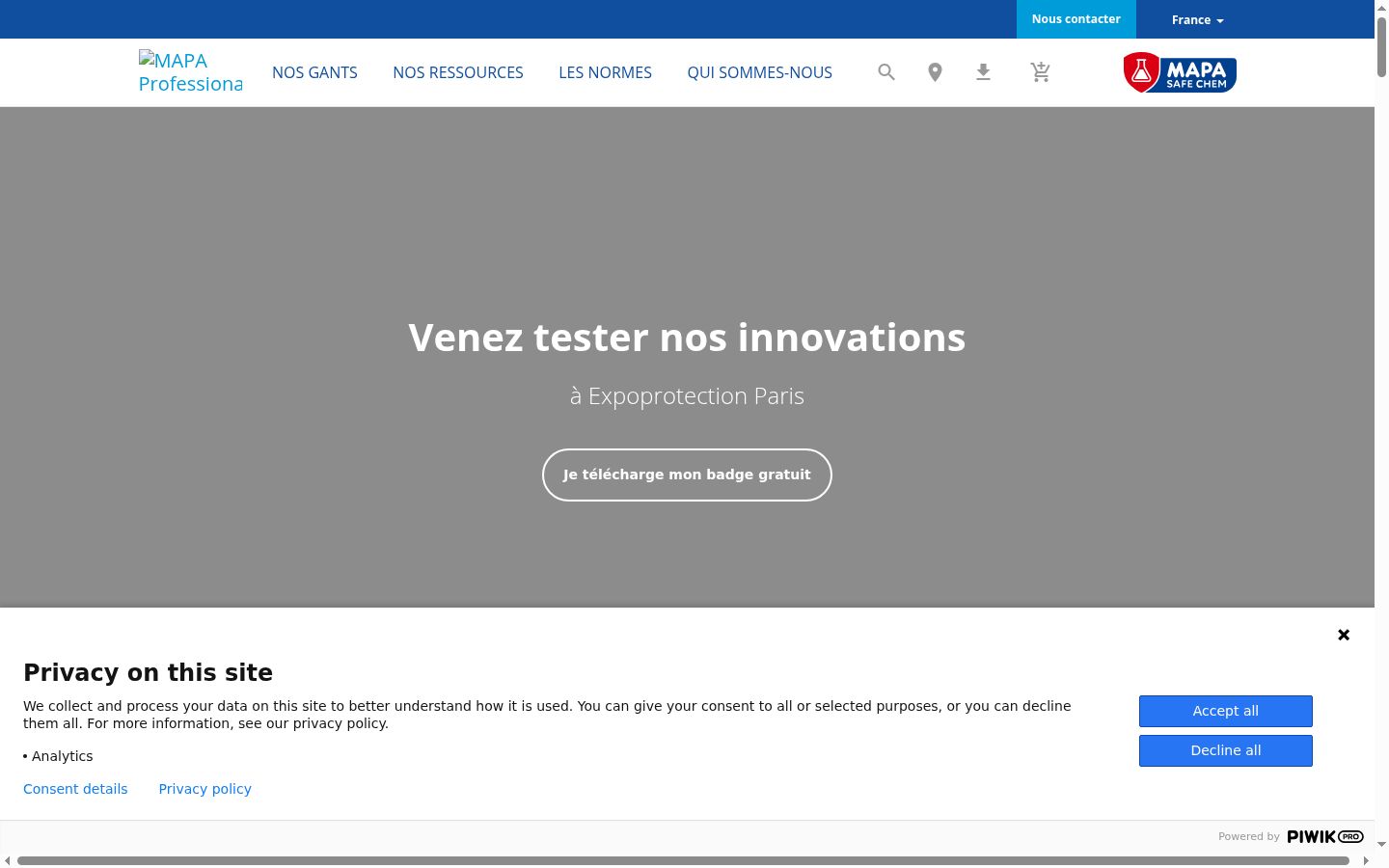Decline all privacy consent

click(x=1226, y=750)
